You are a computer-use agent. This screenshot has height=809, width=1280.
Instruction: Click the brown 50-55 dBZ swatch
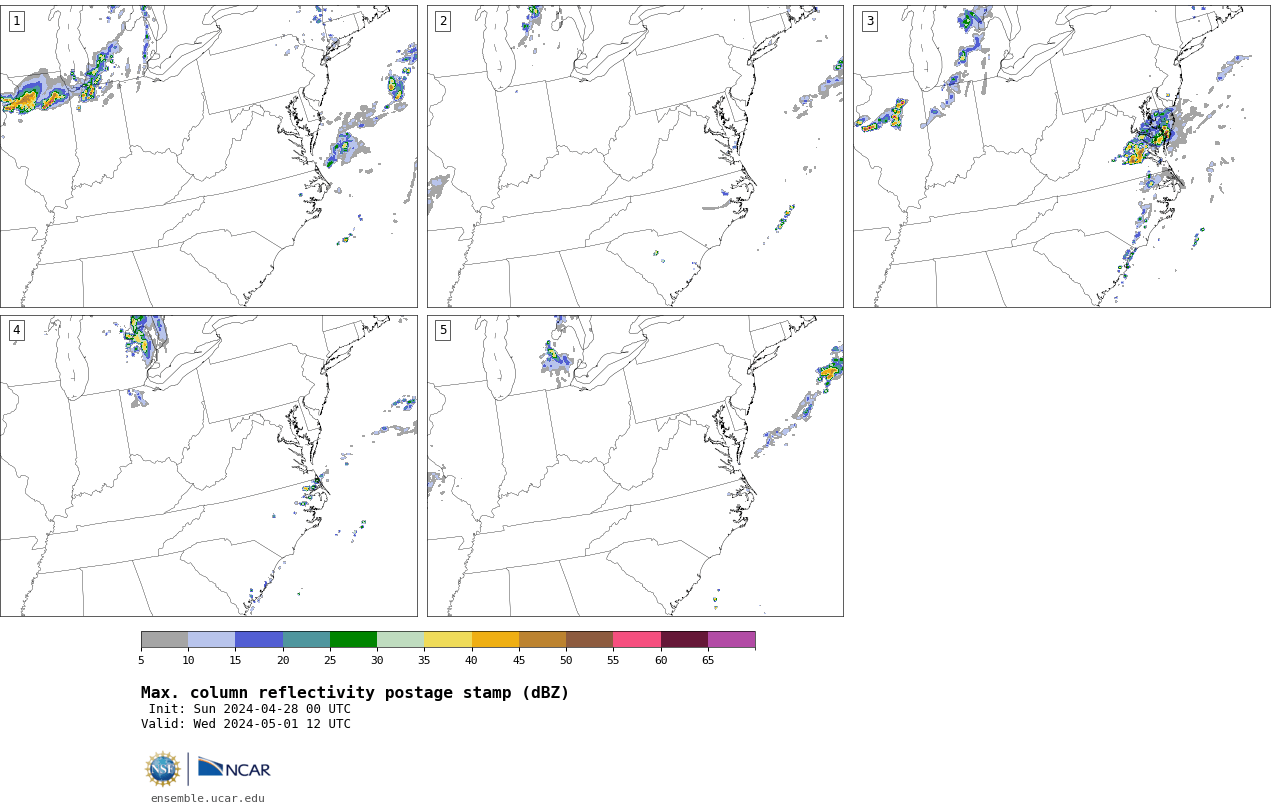590,640
